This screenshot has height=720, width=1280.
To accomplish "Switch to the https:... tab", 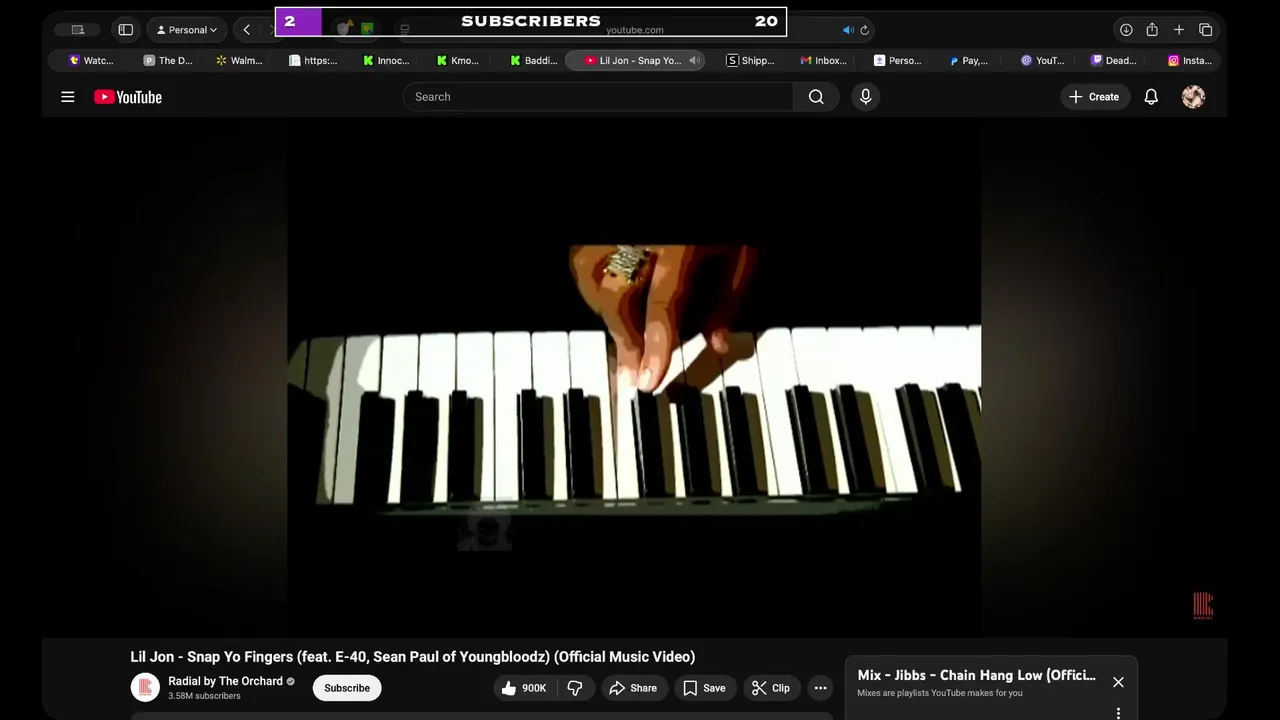I will pyautogui.click(x=313, y=60).
